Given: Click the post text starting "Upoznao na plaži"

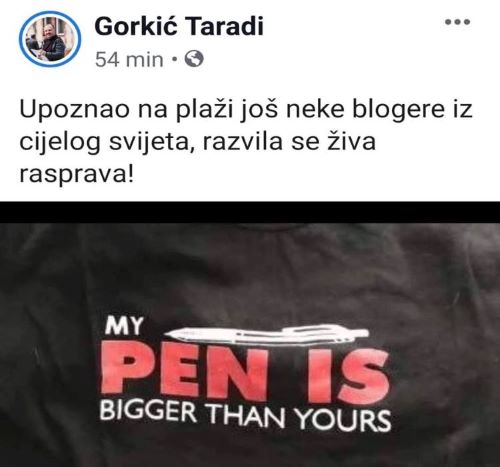Looking at the screenshot, I should (246, 142).
